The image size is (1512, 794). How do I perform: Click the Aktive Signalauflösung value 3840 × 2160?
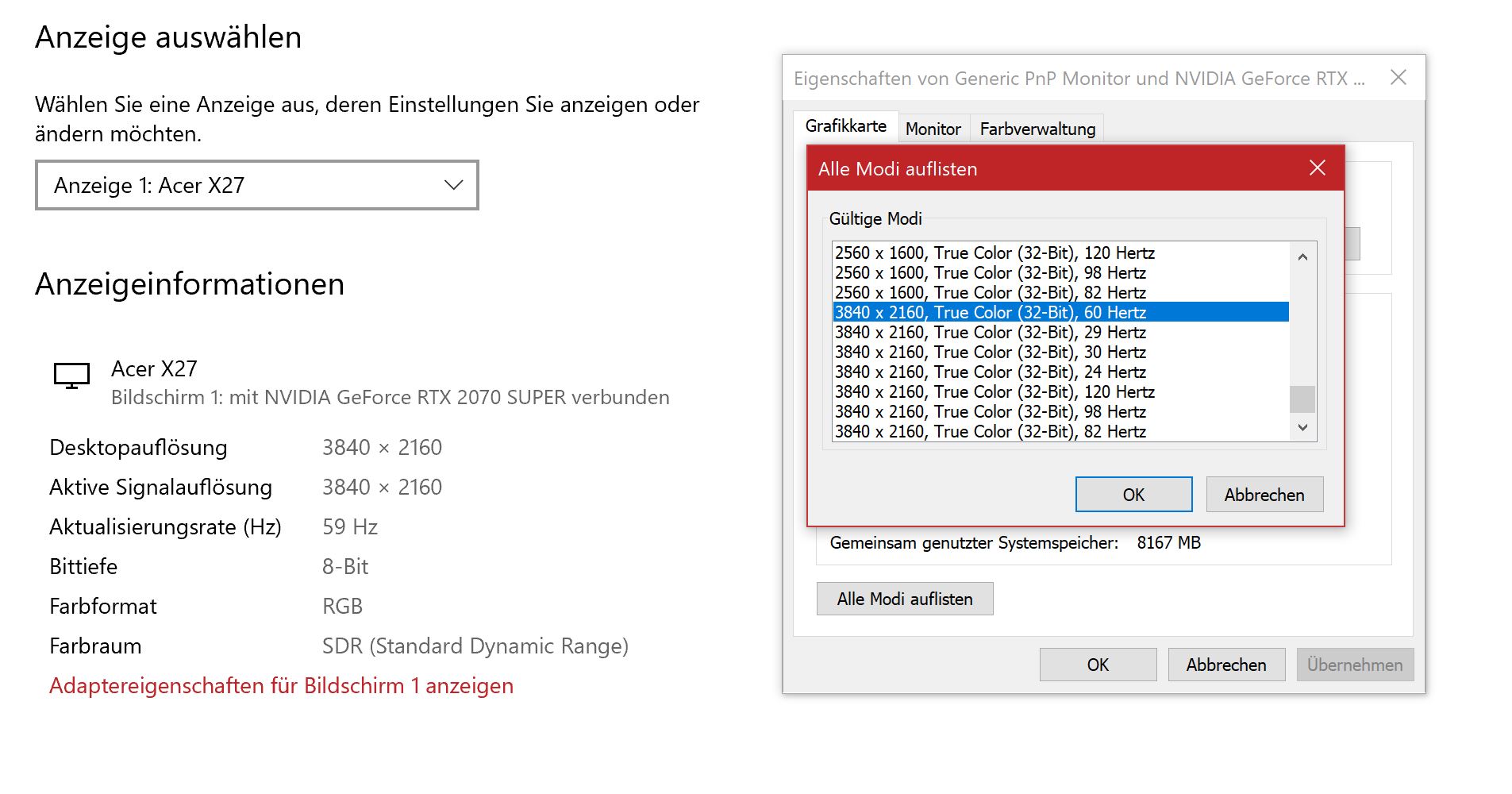[382, 487]
